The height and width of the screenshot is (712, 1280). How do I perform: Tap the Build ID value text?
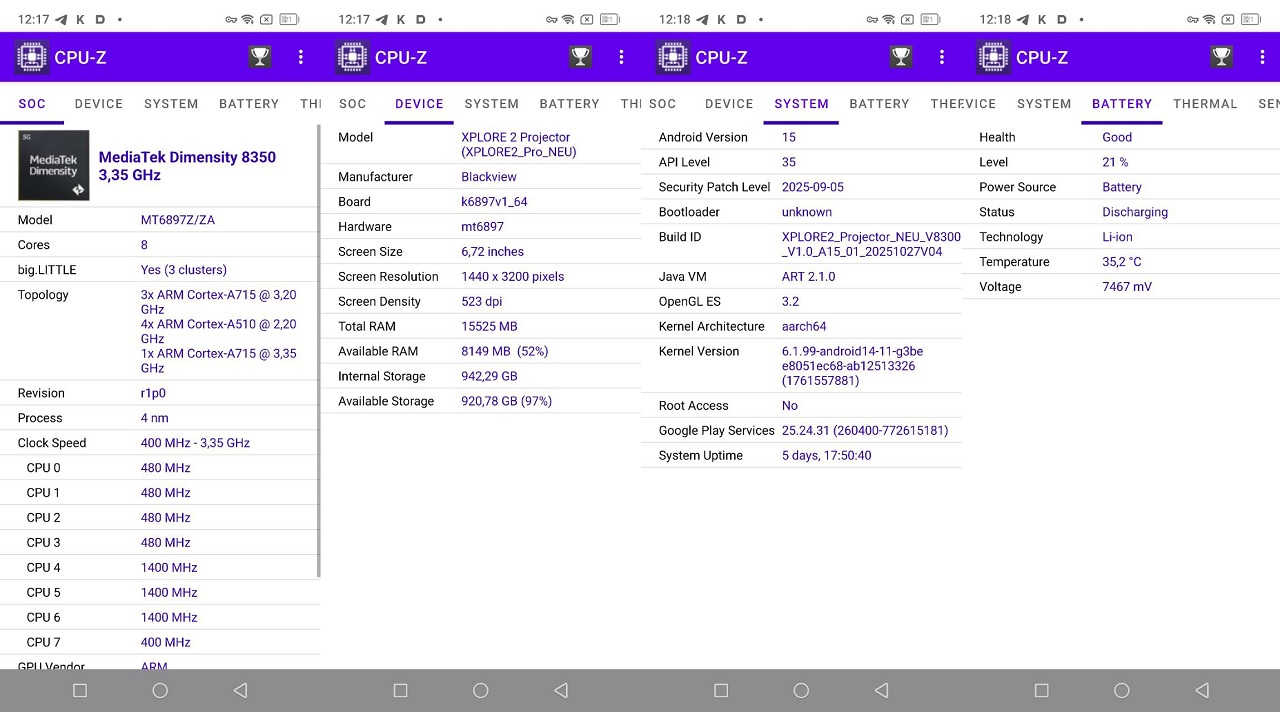(870, 244)
